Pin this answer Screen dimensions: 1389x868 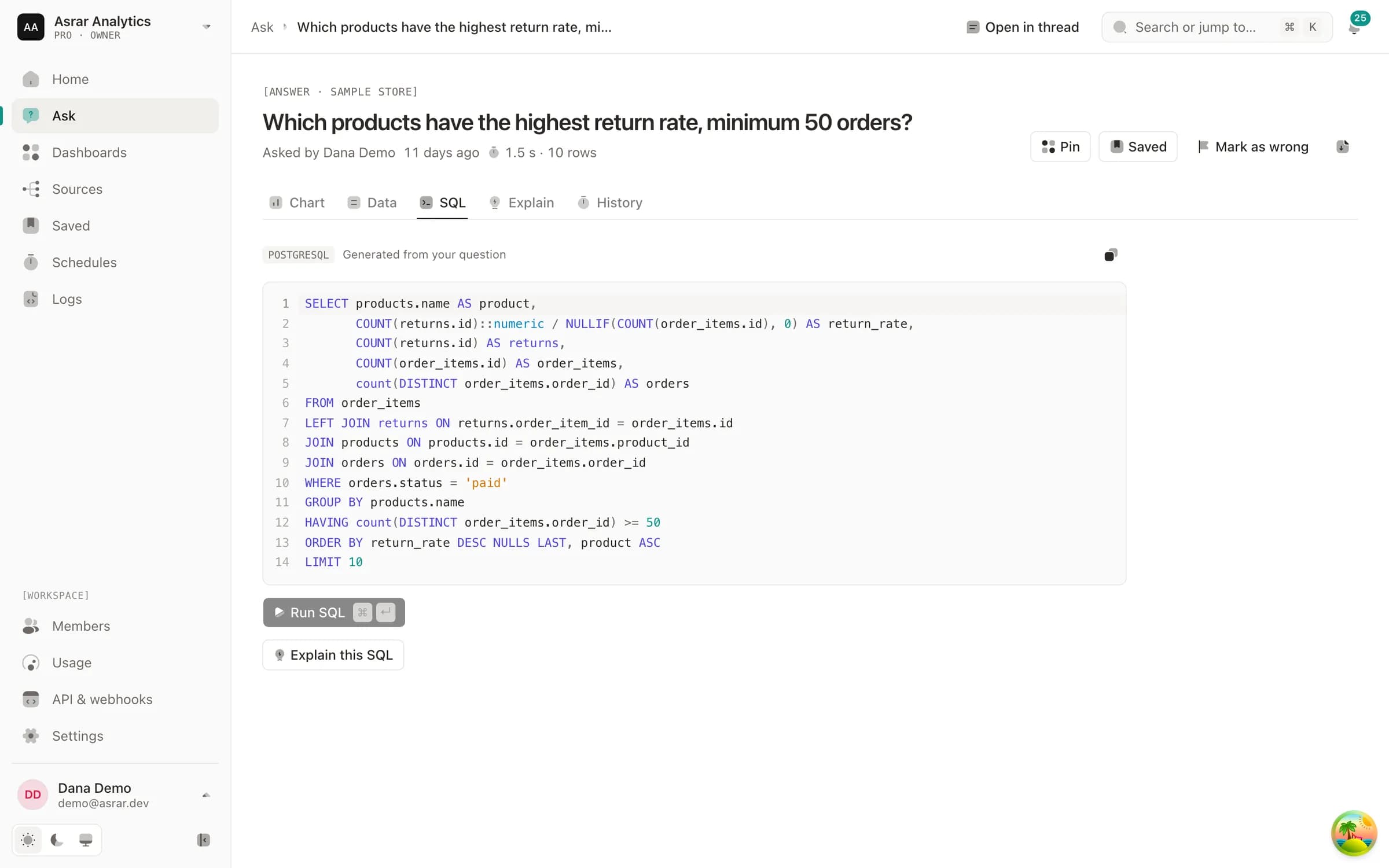coord(1060,146)
